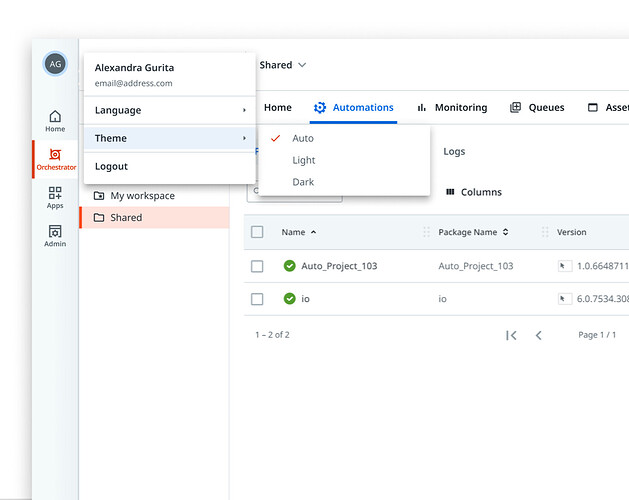Click version 6.0.7534.308 value
This screenshot has height=500, width=629.
point(603,299)
